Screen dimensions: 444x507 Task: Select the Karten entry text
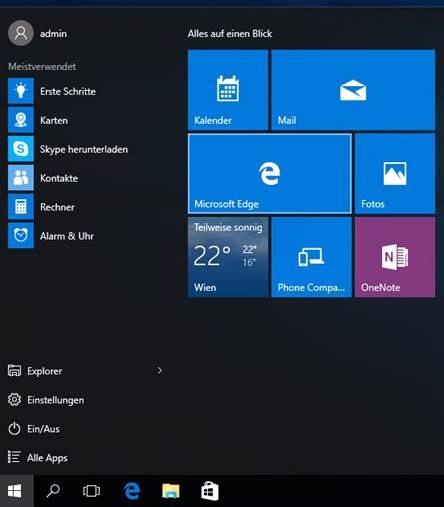54,120
